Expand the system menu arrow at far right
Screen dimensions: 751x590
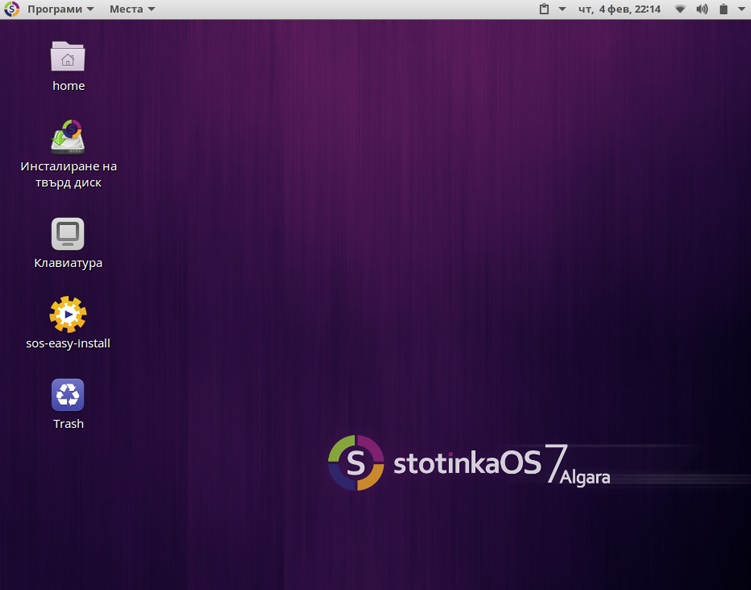741,9
